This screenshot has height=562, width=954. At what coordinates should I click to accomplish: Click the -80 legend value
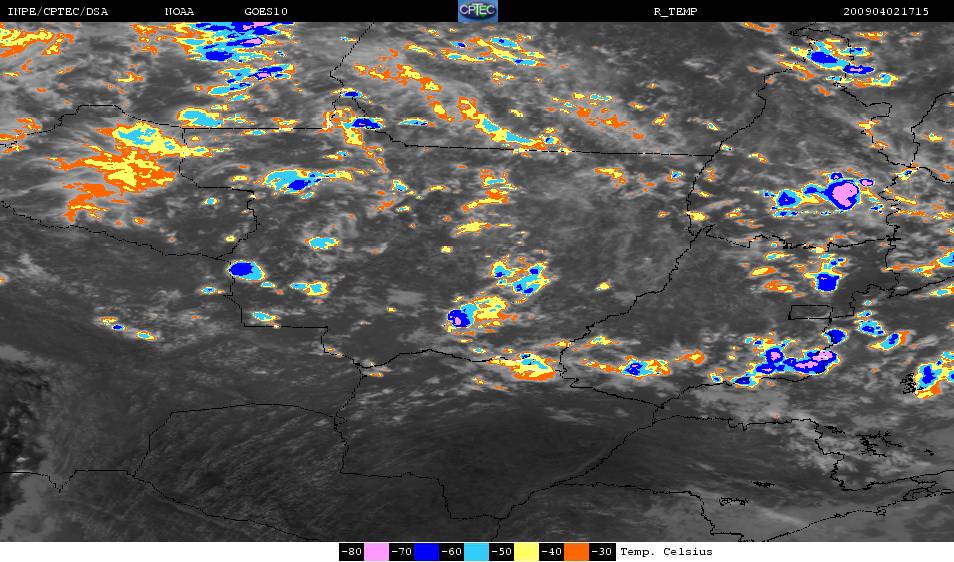[x=352, y=552]
